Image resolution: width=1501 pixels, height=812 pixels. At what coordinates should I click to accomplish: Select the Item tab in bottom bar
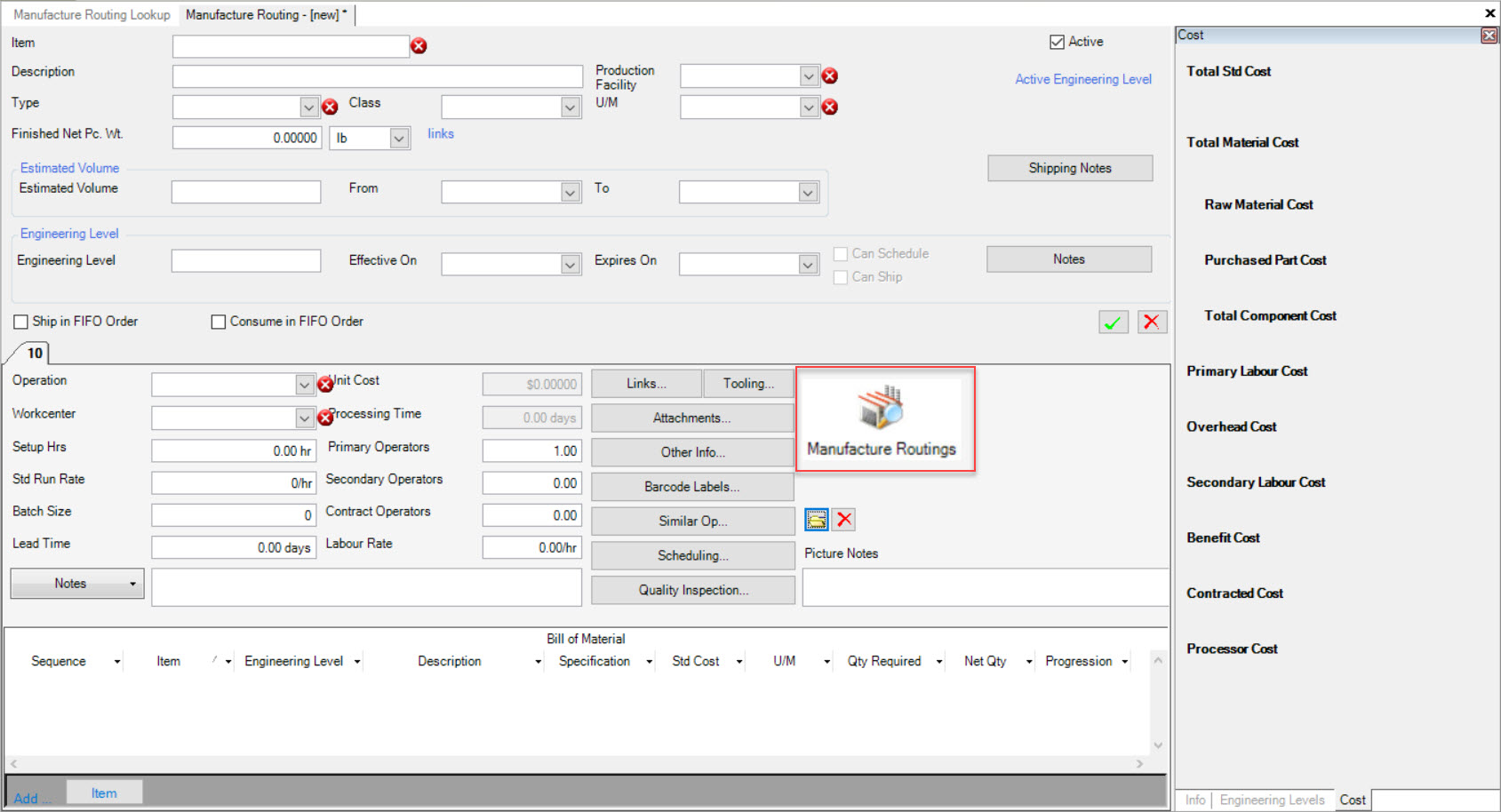click(104, 793)
